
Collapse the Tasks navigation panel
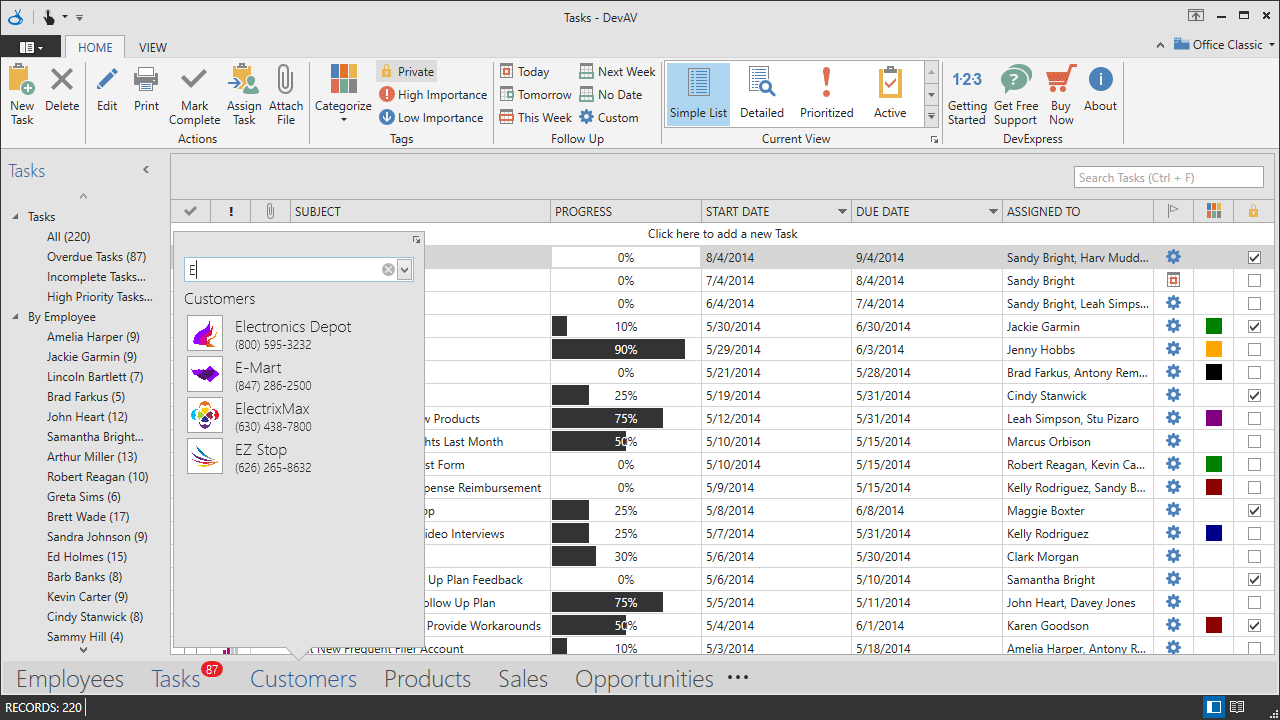146,170
